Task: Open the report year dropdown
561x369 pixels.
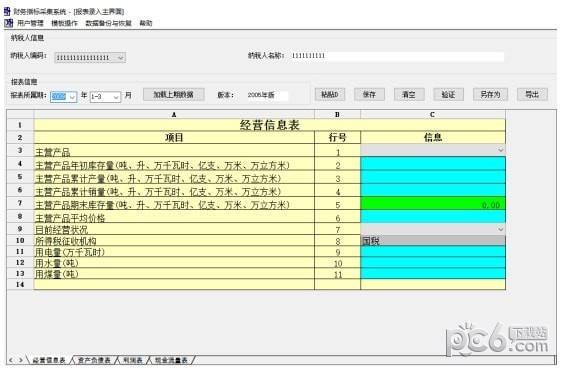Action: pos(72,97)
